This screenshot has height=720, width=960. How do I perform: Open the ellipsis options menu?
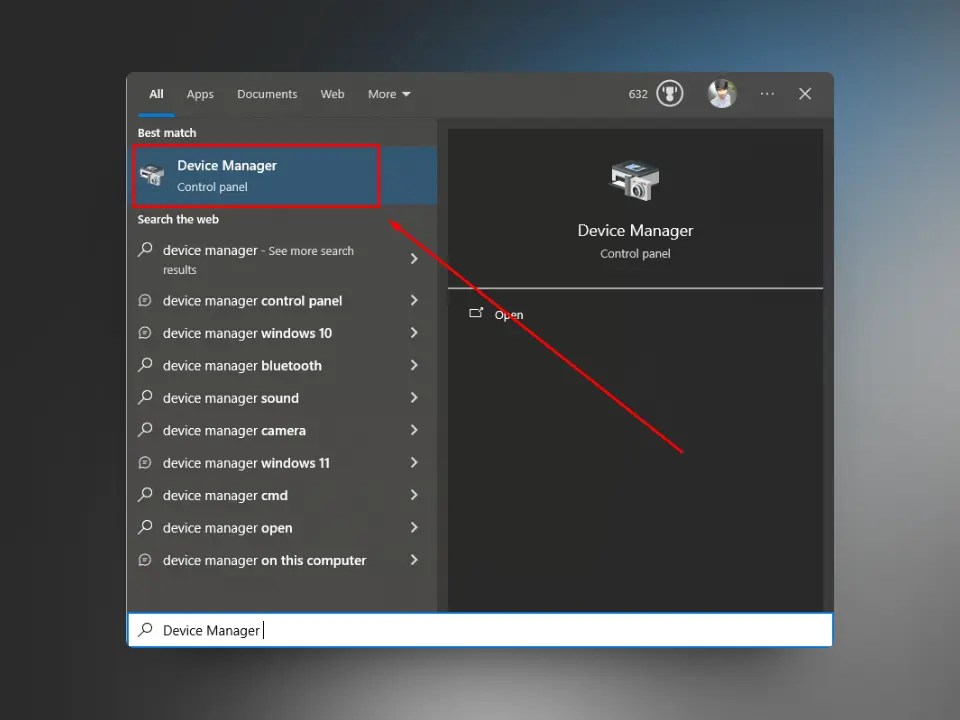pyautogui.click(x=766, y=93)
